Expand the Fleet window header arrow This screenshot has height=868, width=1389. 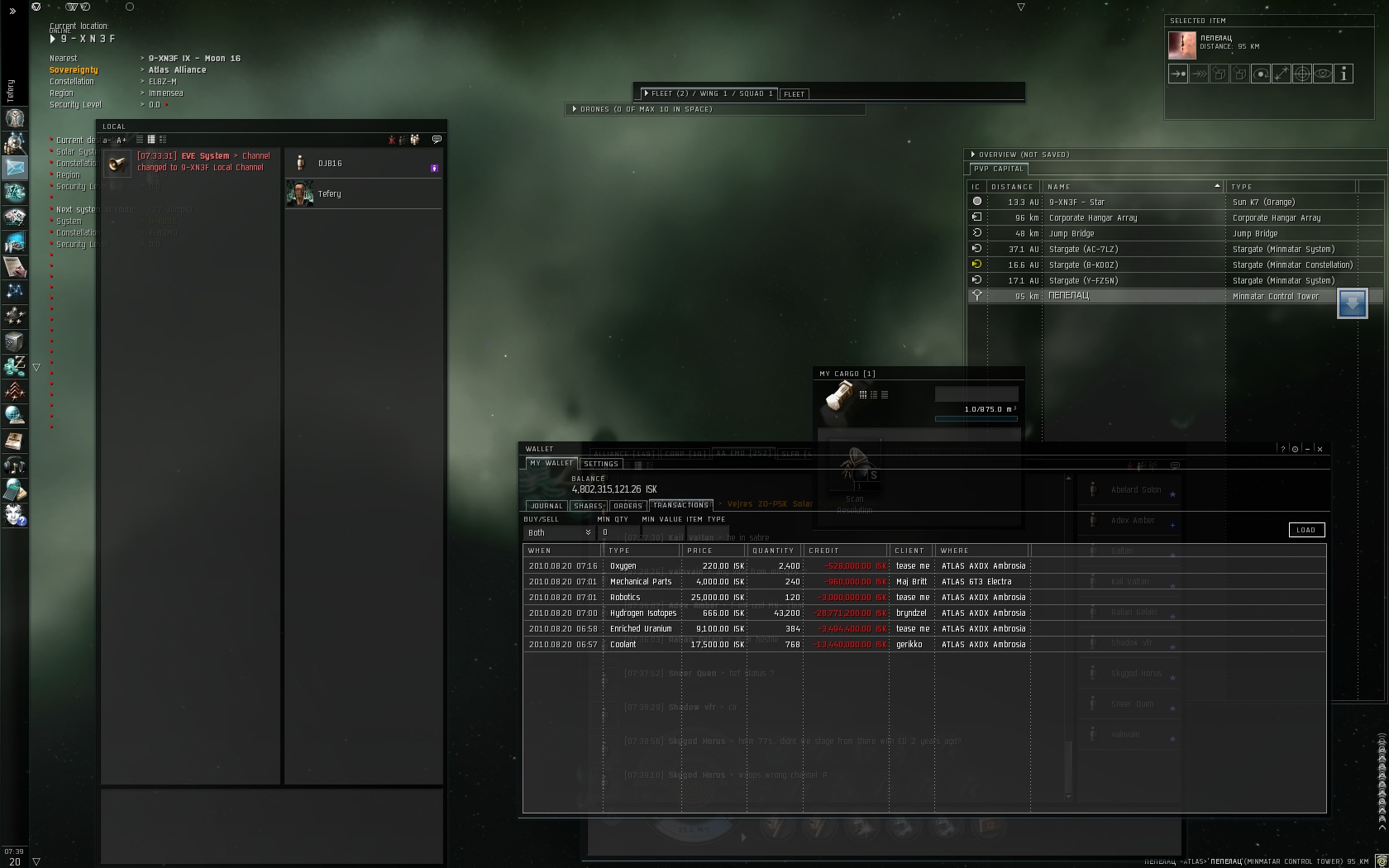646,93
